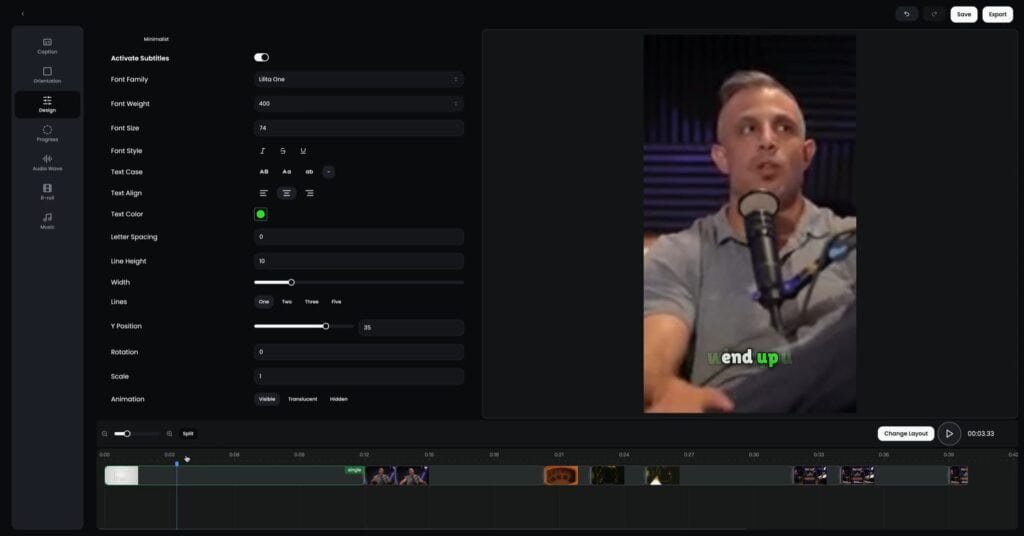Go back using the top-left arrow
Screen dimensions: 1024x536
(22, 14)
